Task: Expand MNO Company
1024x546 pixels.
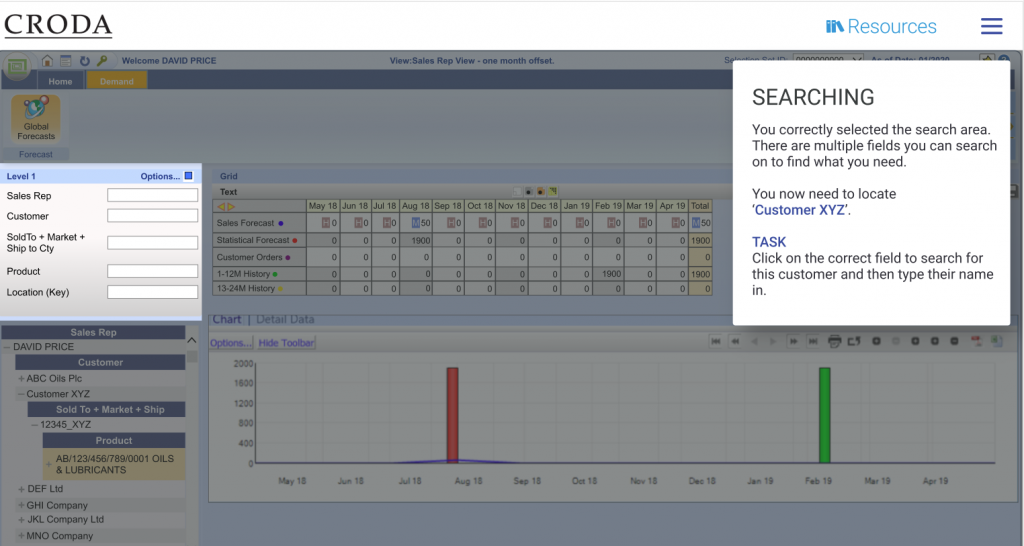Action: tap(22, 536)
